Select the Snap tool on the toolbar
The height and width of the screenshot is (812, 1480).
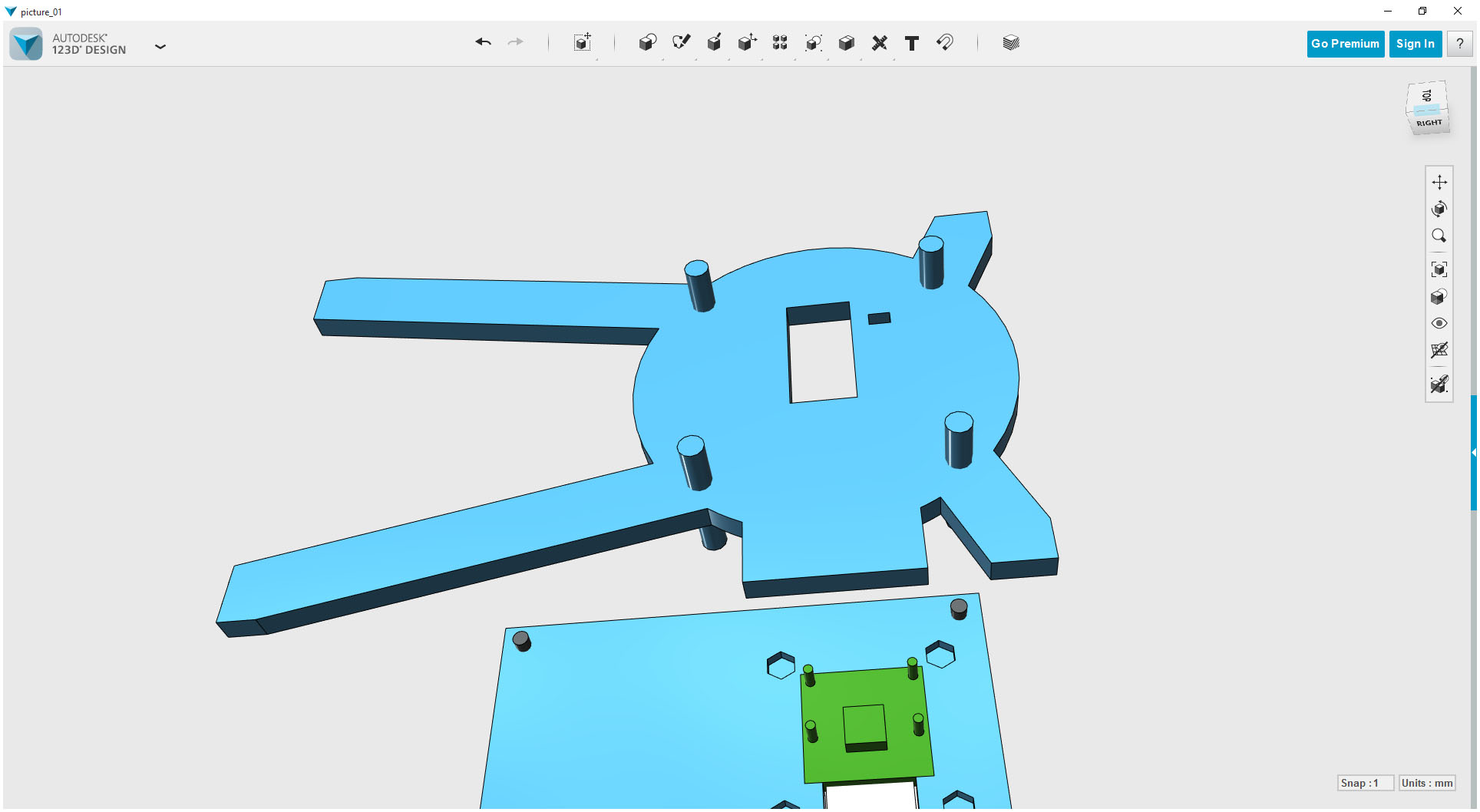945,43
